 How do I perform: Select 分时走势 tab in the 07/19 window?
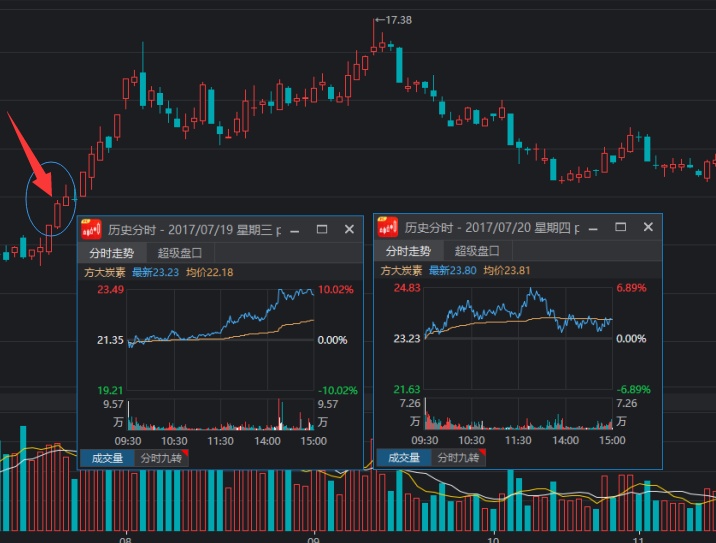[x=111, y=252]
